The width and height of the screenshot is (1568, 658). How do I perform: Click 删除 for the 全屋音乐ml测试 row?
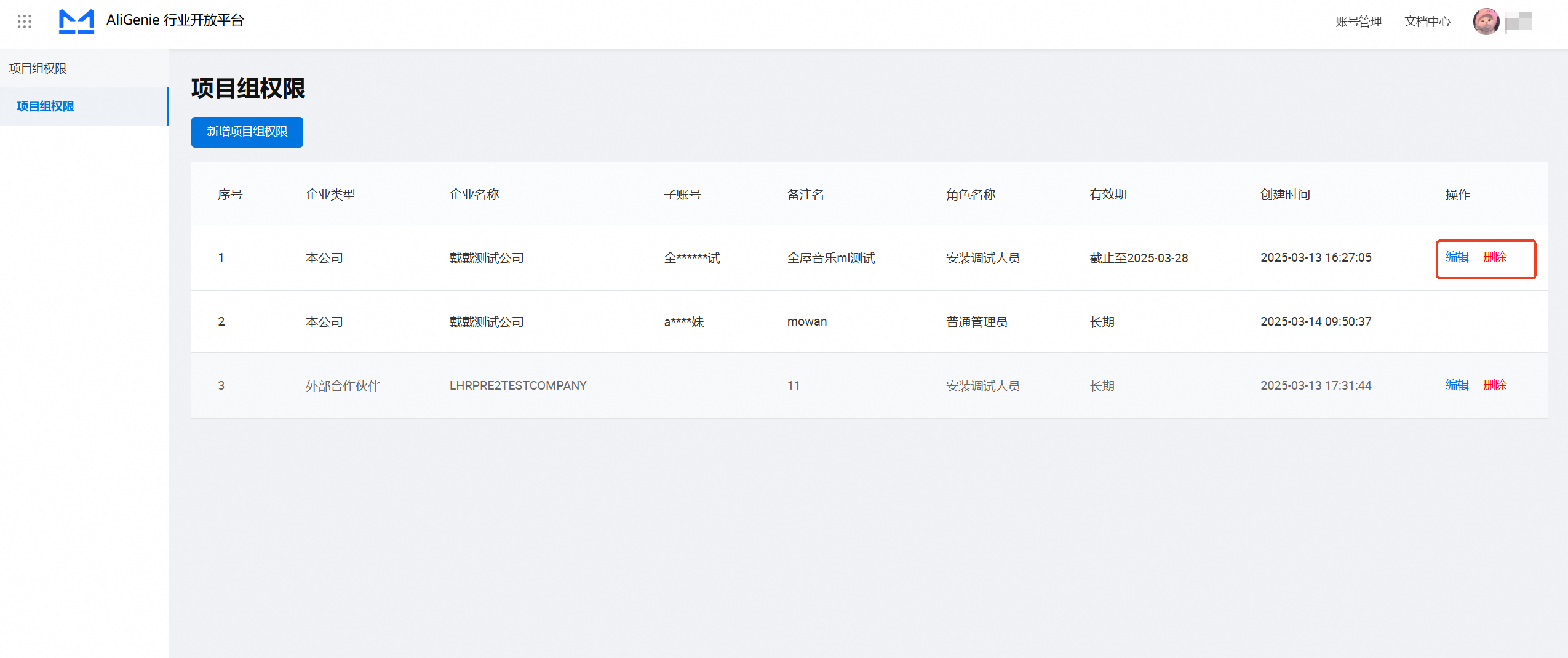pos(1495,257)
